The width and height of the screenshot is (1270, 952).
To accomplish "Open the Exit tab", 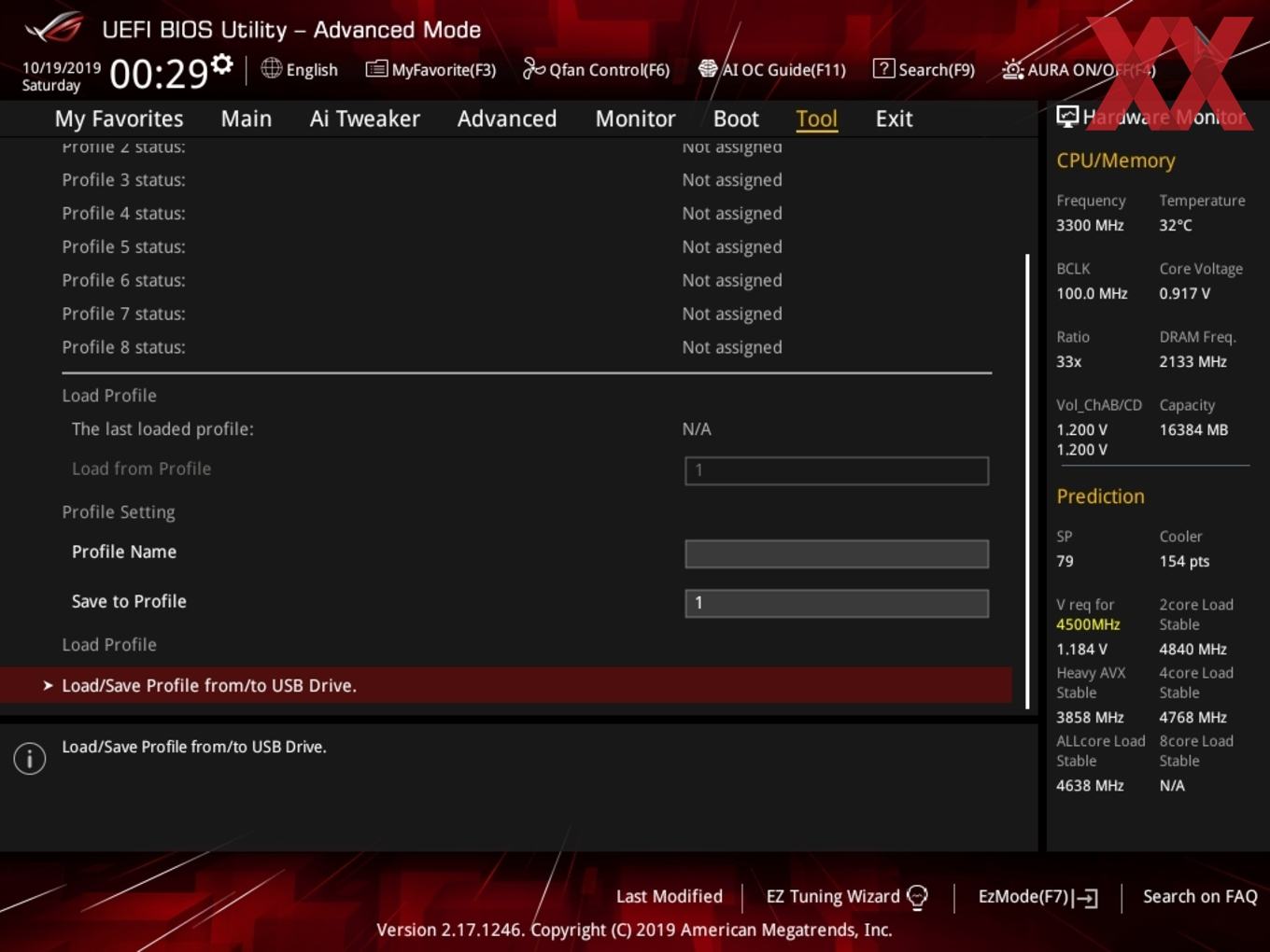I will pyautogui.click(x=894, y=119).
